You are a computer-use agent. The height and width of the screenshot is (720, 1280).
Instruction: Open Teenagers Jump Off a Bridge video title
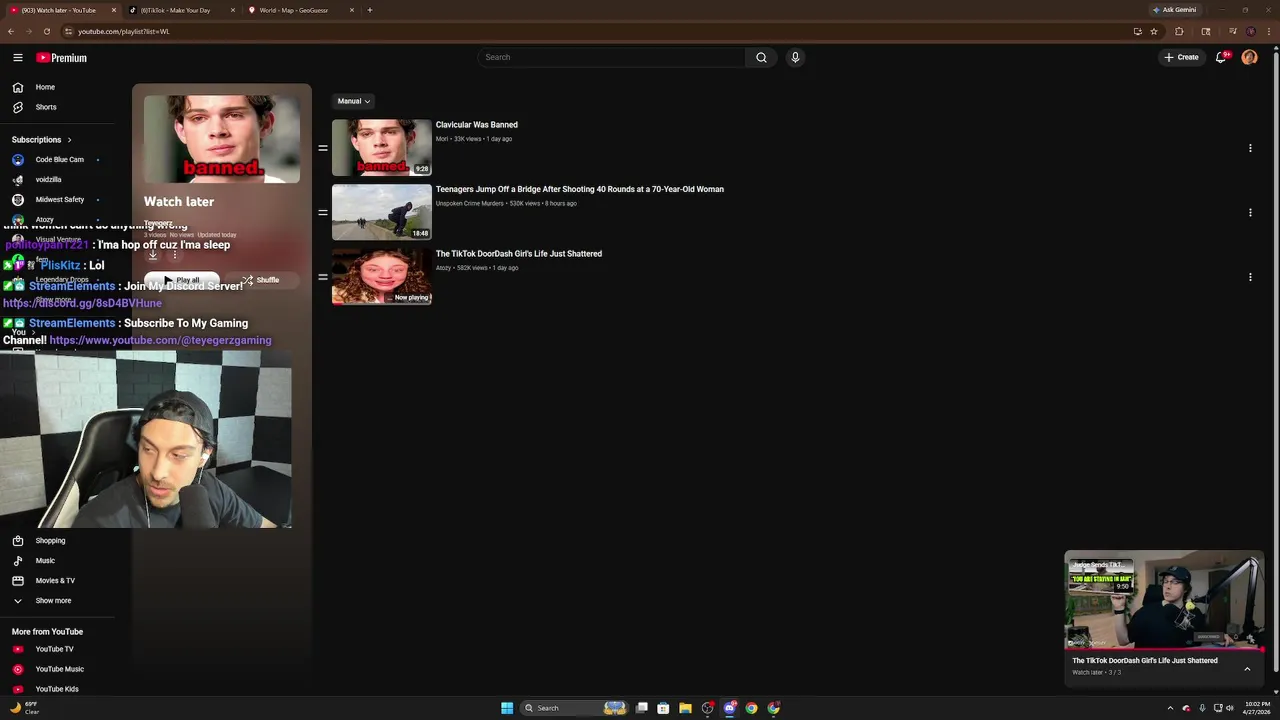point(580,189)
